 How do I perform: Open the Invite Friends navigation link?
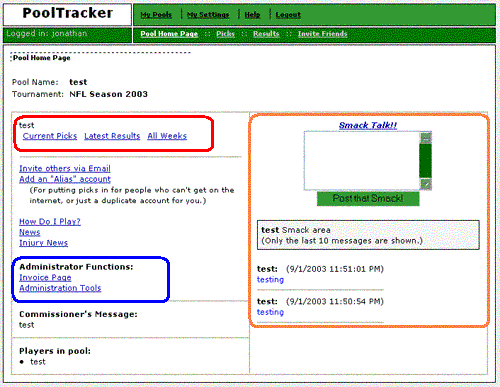(322, 34)
